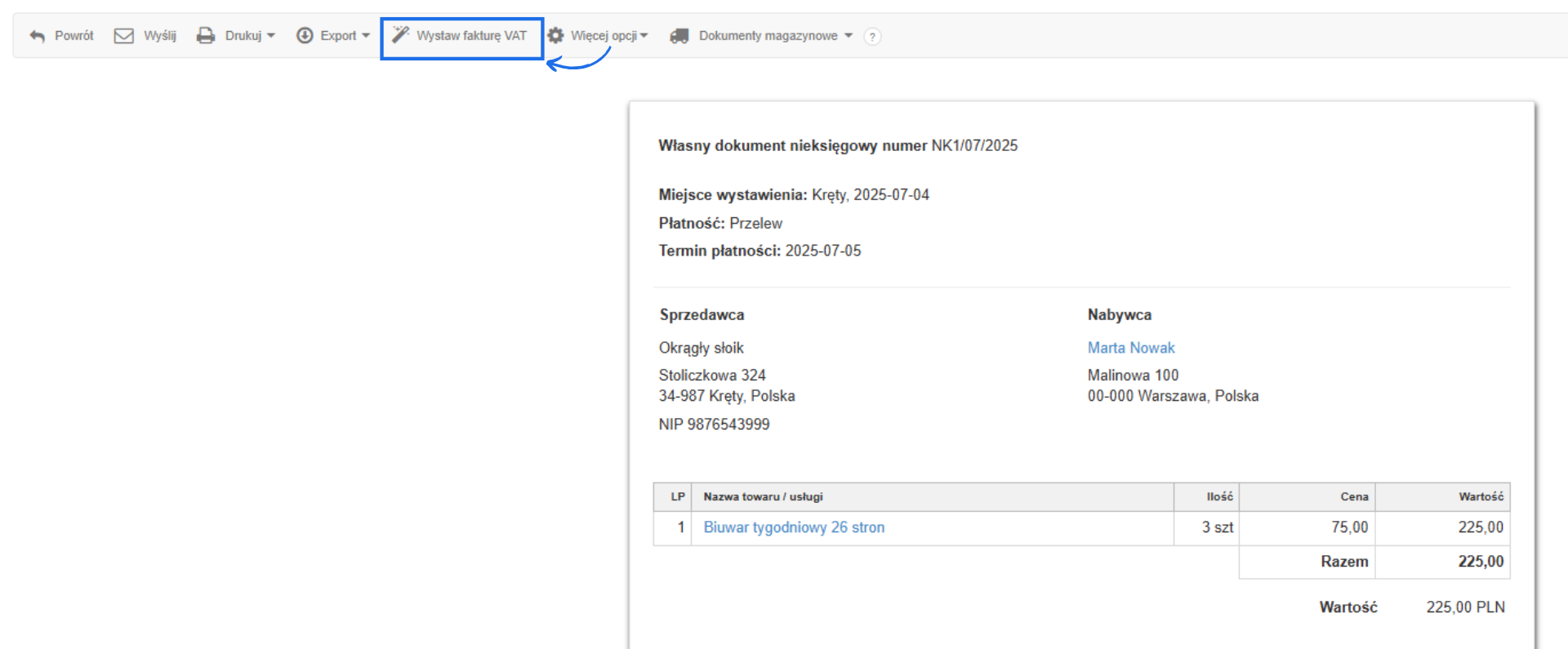Click the document number NK1/07/2025

[x=974, y=145]
